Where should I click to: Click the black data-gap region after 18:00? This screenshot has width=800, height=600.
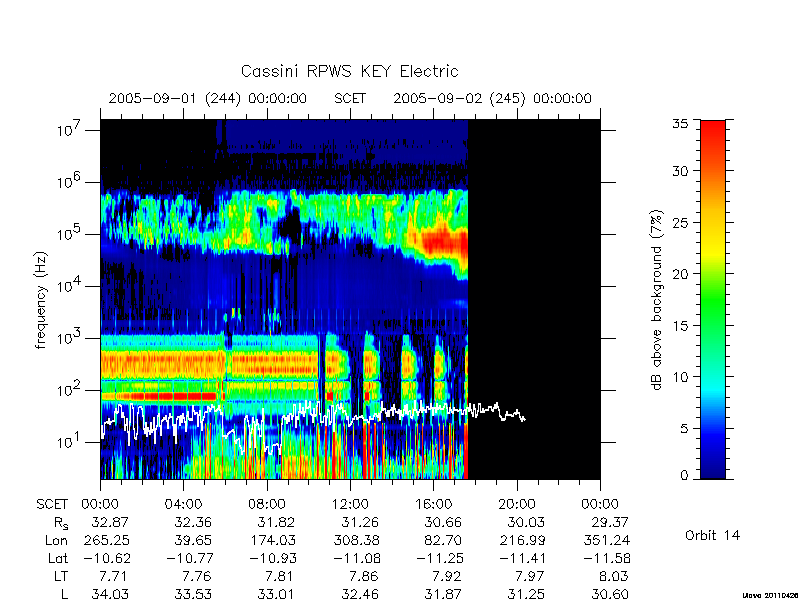(x=534, y=299)
